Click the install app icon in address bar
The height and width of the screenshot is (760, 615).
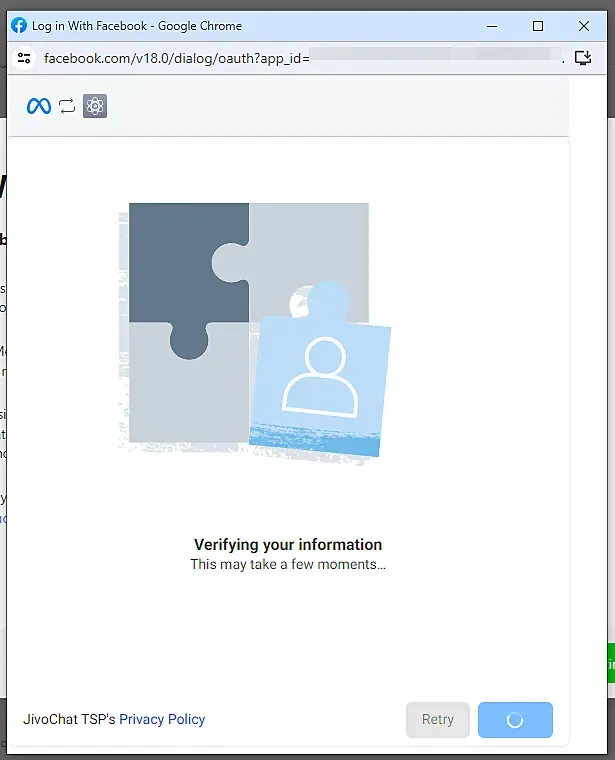(x=583, y=58)
